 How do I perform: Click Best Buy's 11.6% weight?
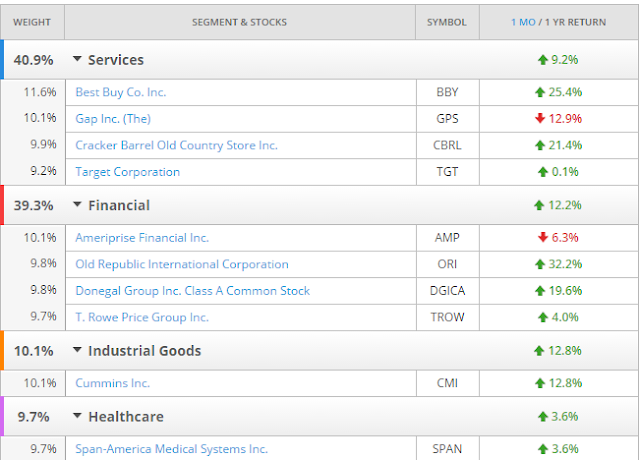[x=40, y=92]
